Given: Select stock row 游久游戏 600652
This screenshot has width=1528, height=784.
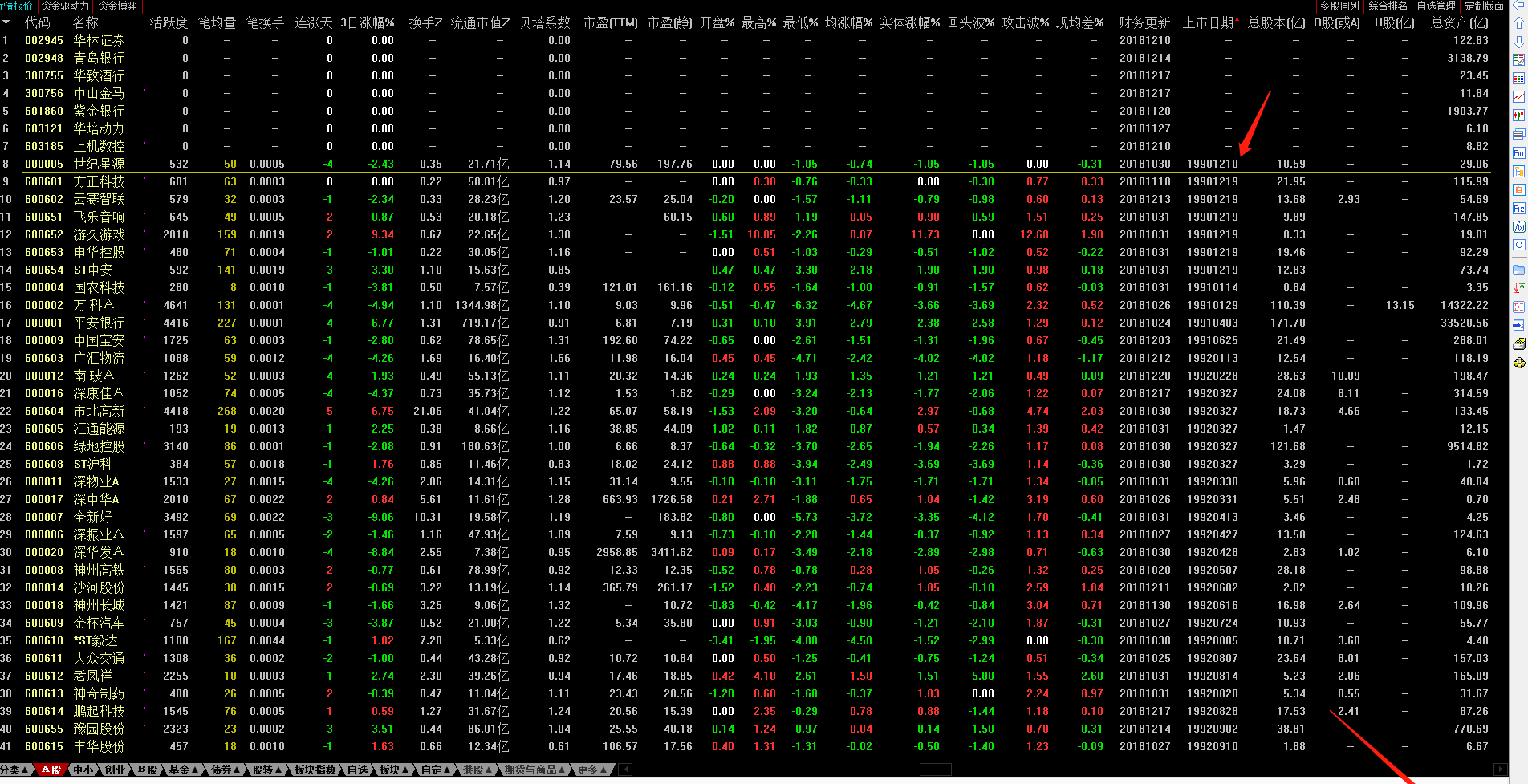Looking at the screenshot, I should point(746,234).
